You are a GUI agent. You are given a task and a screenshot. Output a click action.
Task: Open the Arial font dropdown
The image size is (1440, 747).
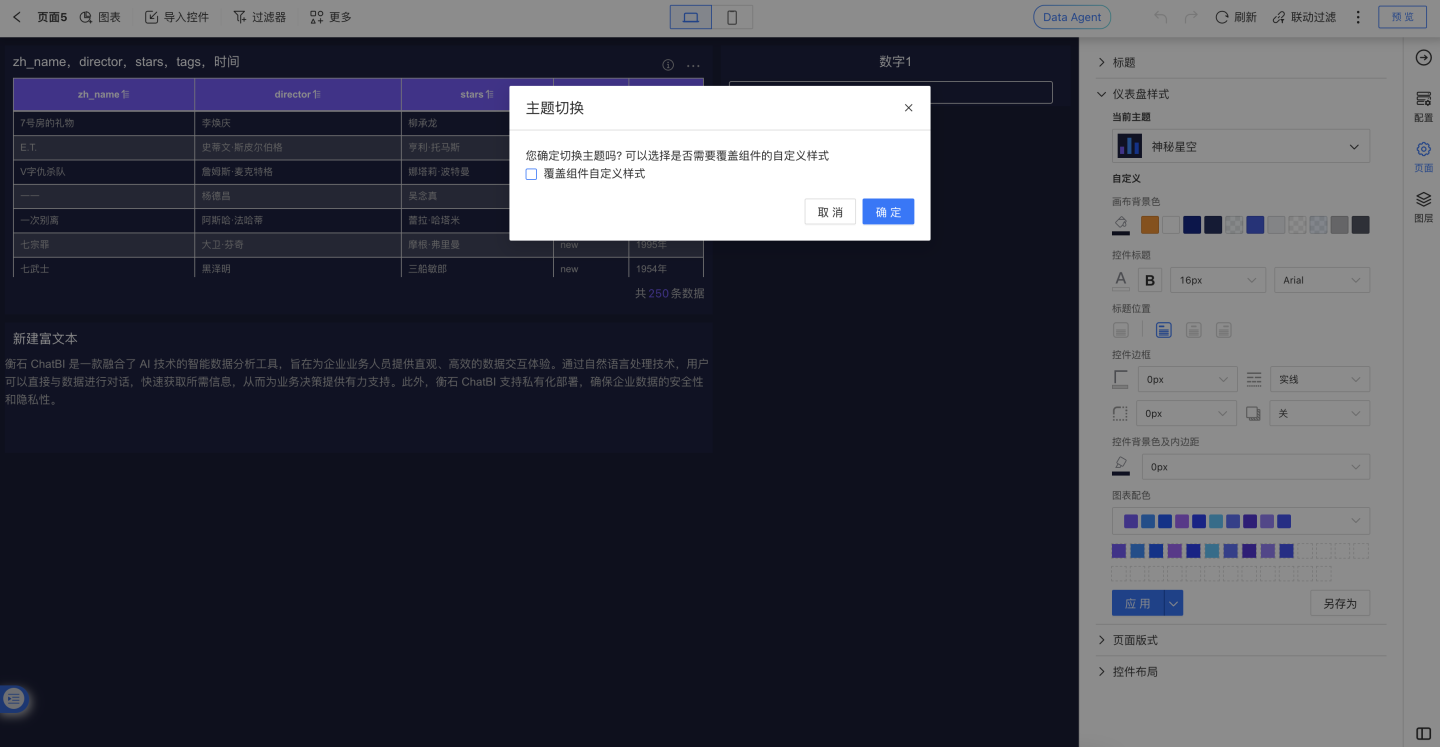[1321, 280]
